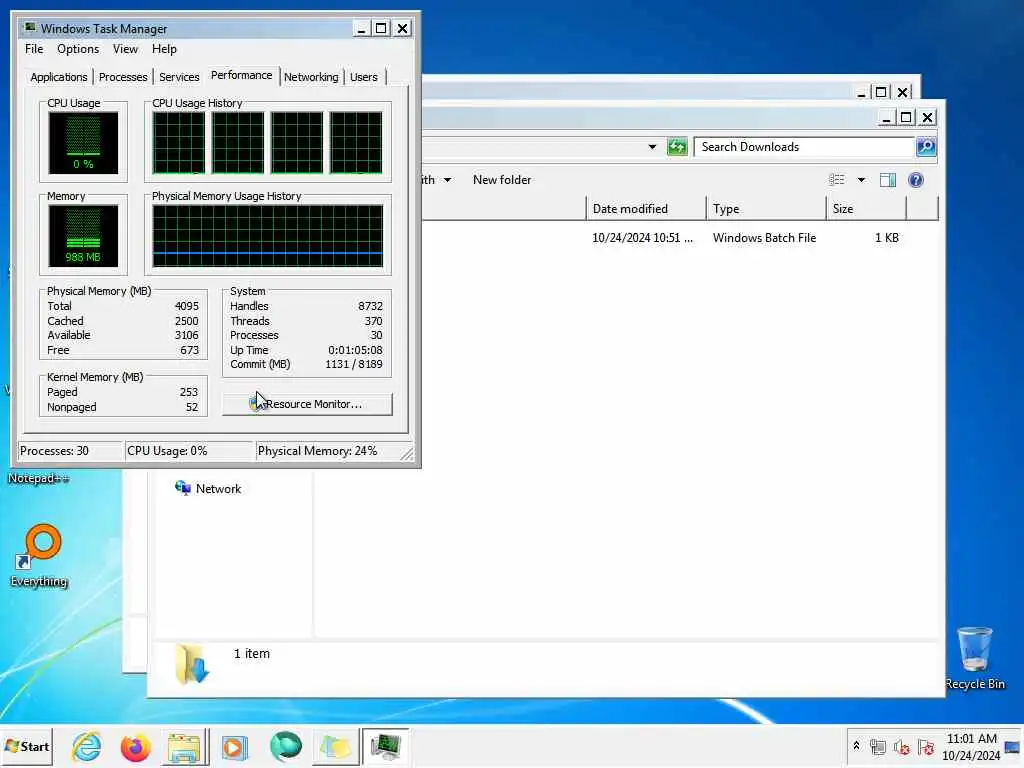Click the Show desktop button
This screenshot has width=1024, height=768.
pyautogui.click(x=1014, y=746)
